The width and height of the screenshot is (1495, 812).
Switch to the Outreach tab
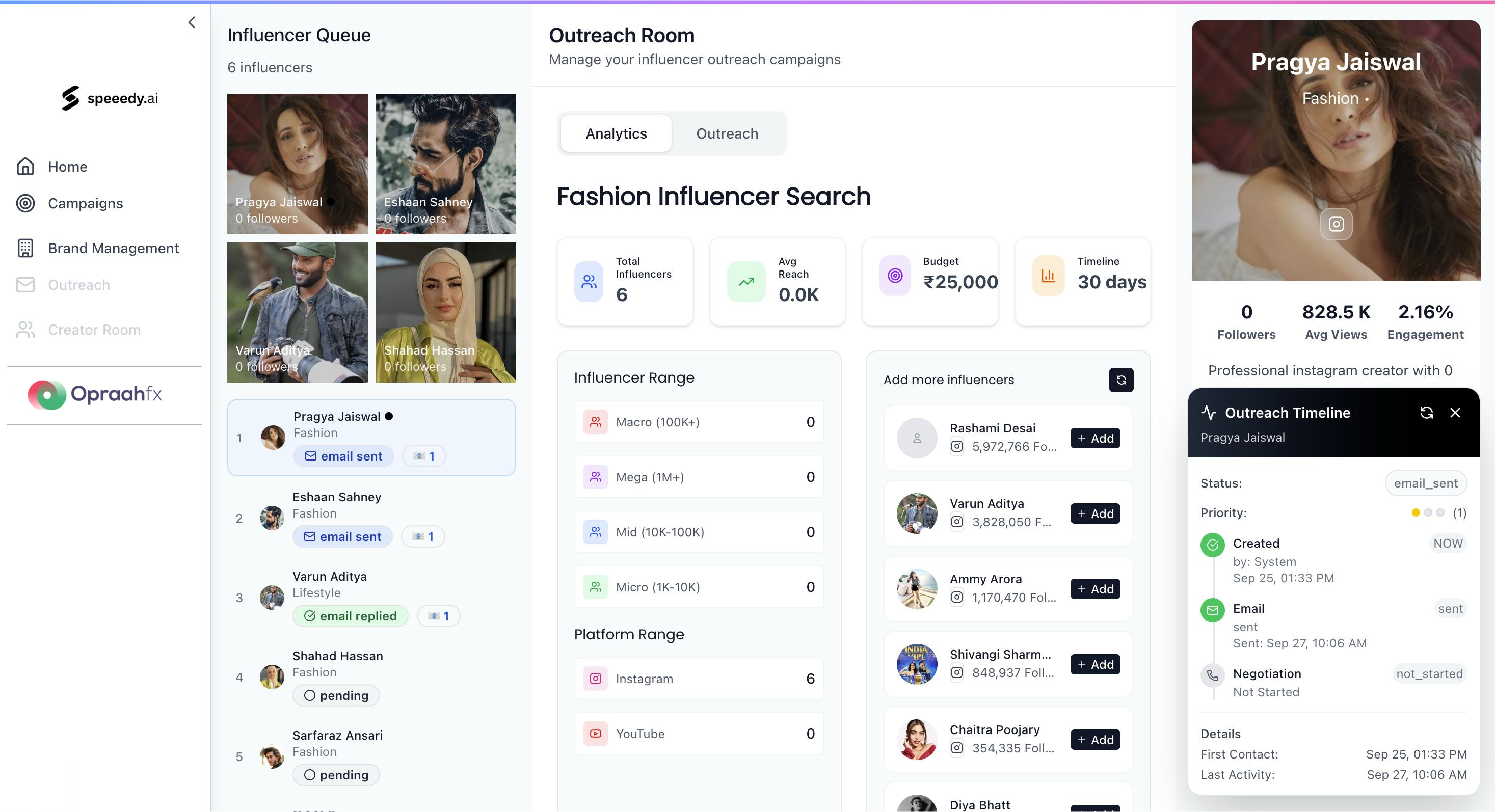[727, 133]
